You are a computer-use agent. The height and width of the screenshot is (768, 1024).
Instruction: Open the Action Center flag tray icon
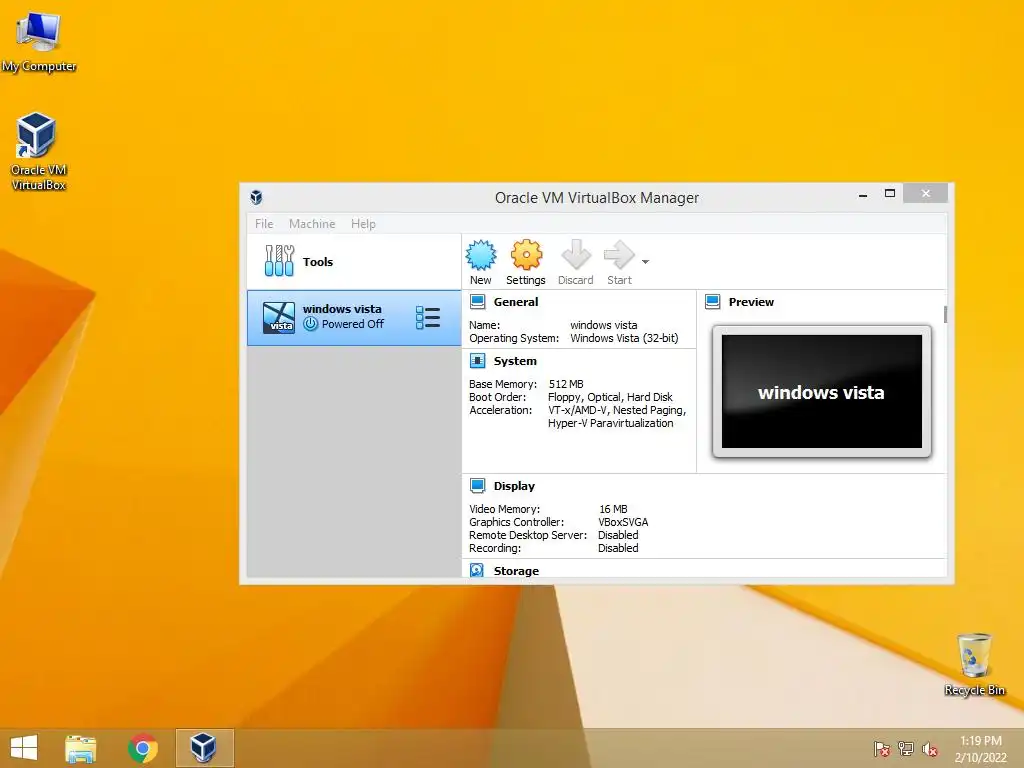click(x=881, y=749)
